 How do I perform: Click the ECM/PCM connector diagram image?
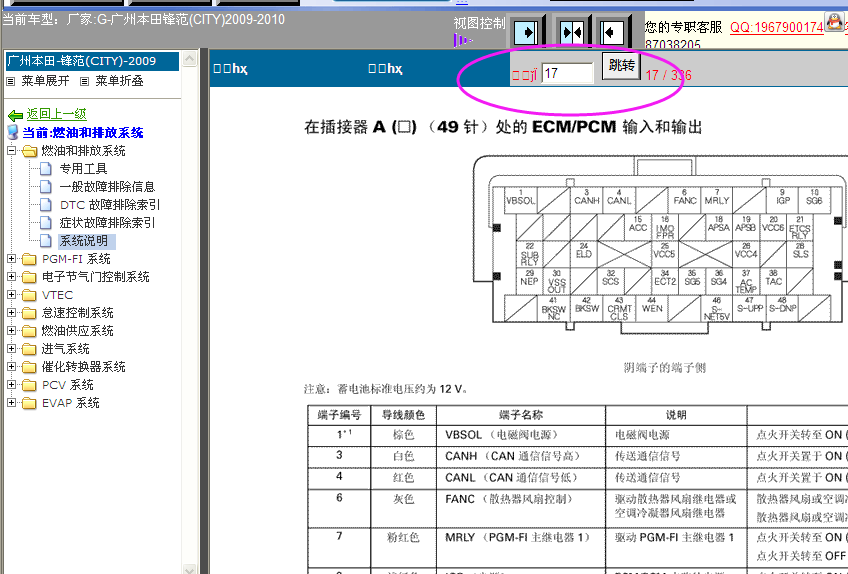tap(660, 243)
